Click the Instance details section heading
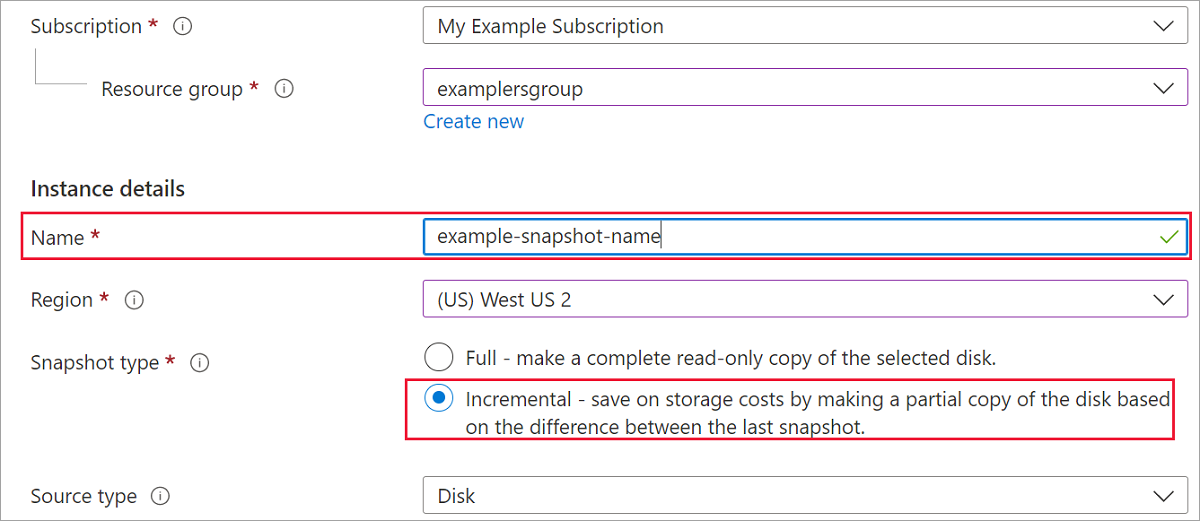This screenshot has height=521, width=1200. coord(108,188)
